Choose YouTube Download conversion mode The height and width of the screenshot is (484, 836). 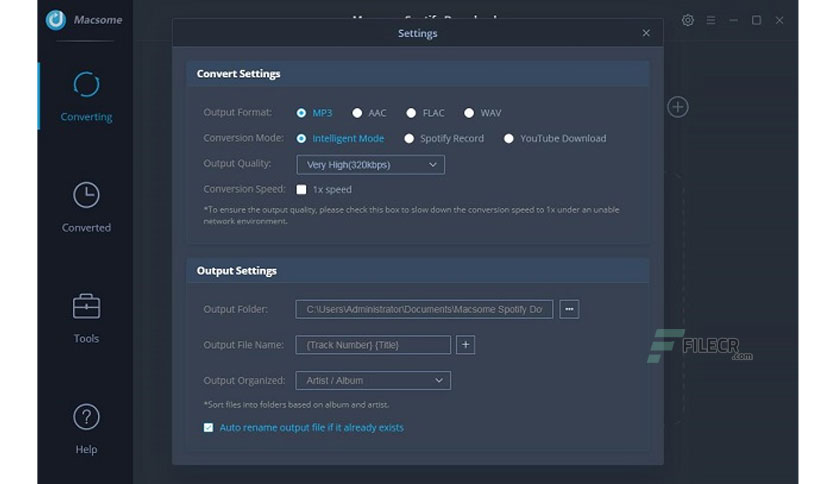(509, 139)
